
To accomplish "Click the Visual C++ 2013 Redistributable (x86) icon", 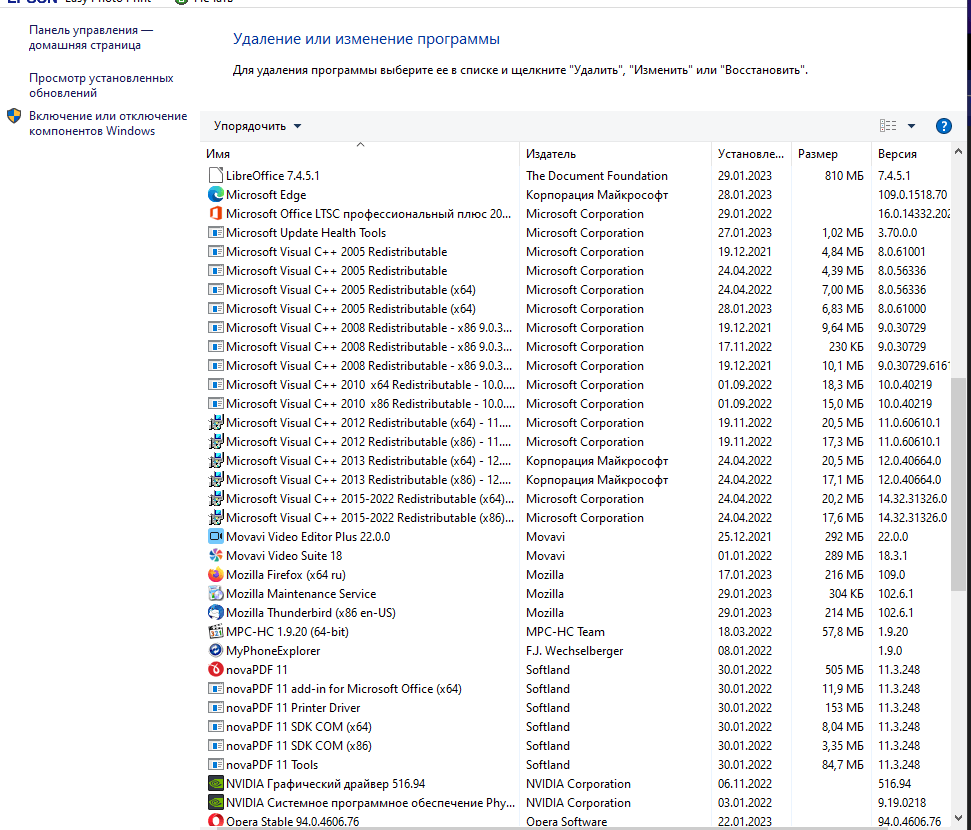I will [216, 479].
